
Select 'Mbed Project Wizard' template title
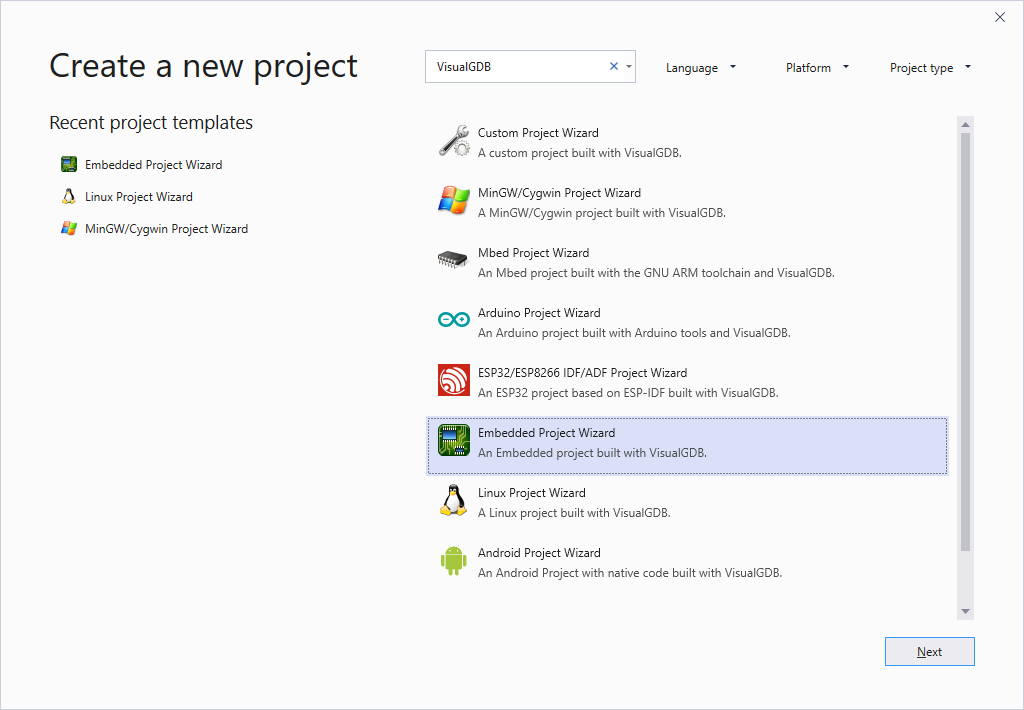tap(534, 253)
